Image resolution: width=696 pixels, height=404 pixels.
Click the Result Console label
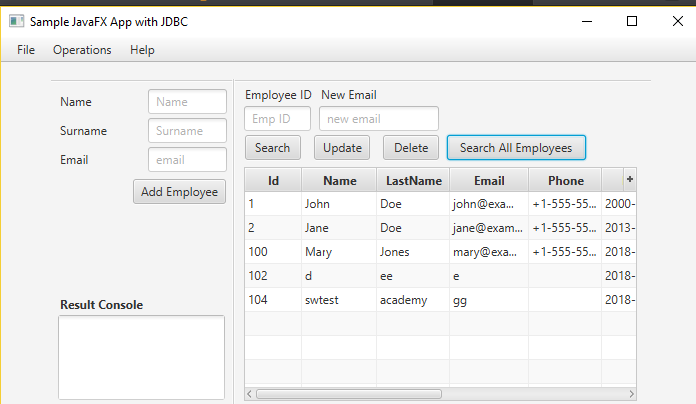[101, 305]
